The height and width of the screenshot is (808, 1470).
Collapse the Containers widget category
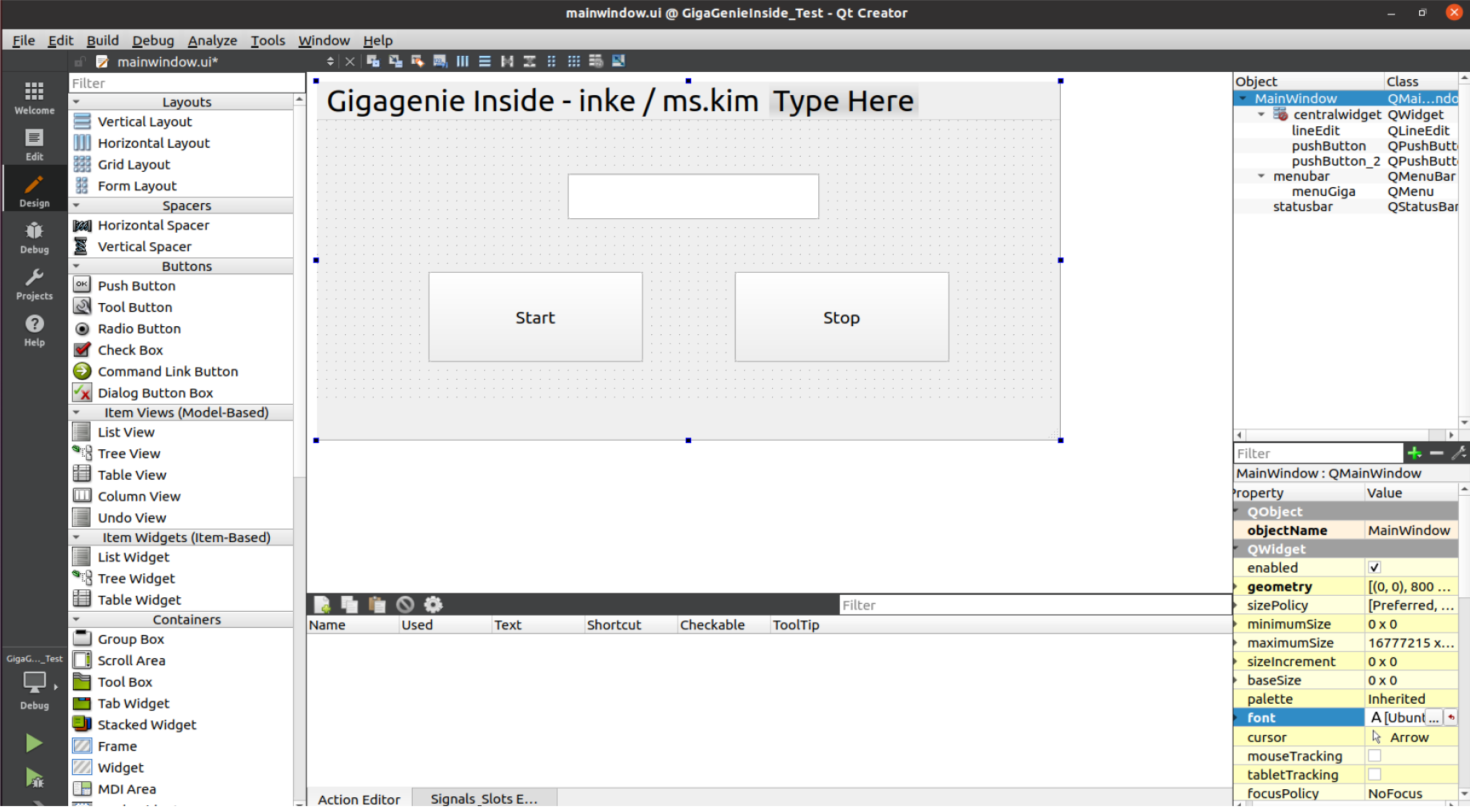coord(76,620)
